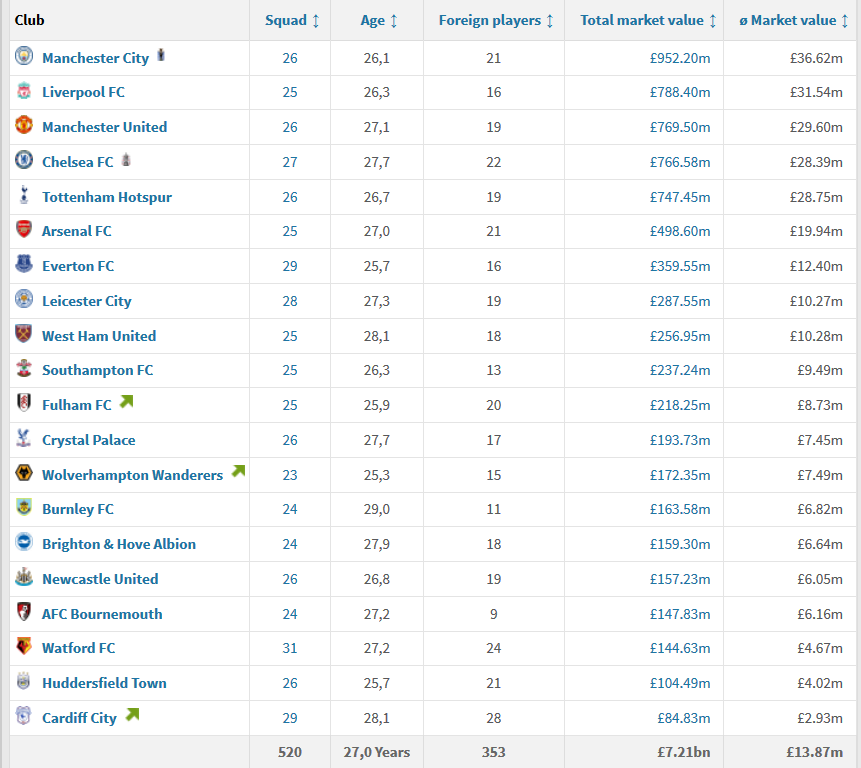The height and width of the screenshot is (768, 861).
Task: Sort table by Total market value
Action: (648, 20)
